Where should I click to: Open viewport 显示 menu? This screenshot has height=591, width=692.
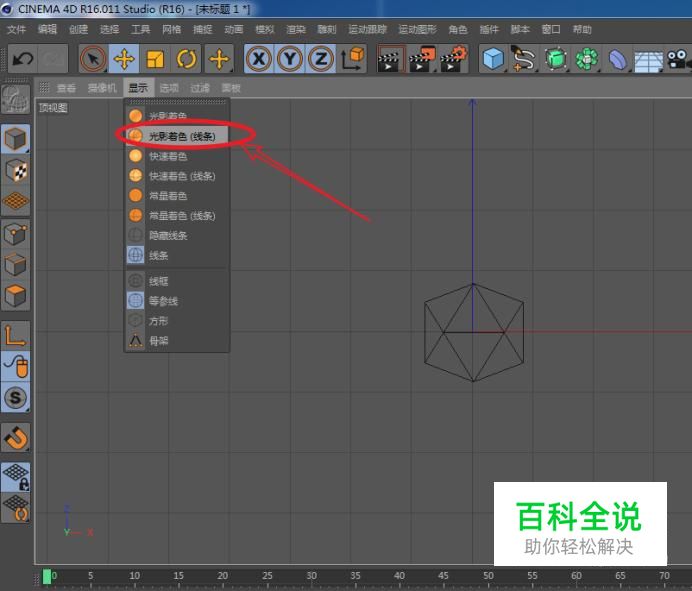(138, 88)
